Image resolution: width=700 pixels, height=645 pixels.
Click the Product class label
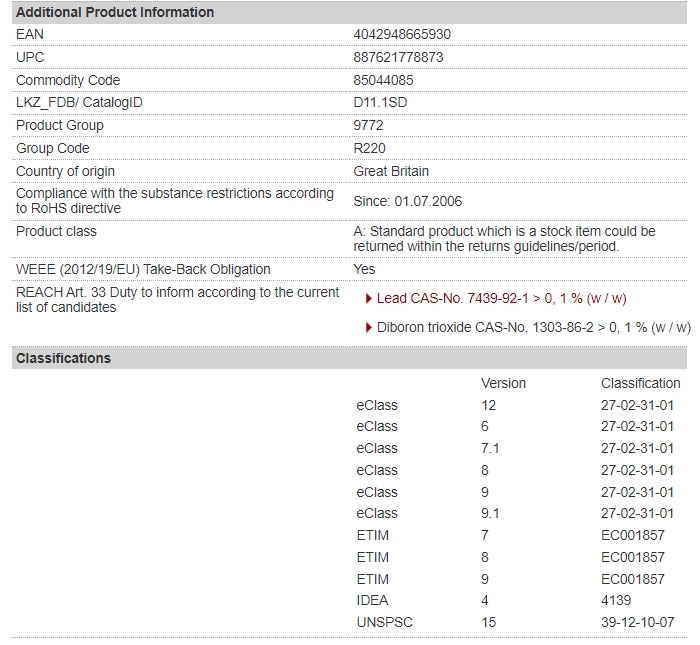point(56,231)
